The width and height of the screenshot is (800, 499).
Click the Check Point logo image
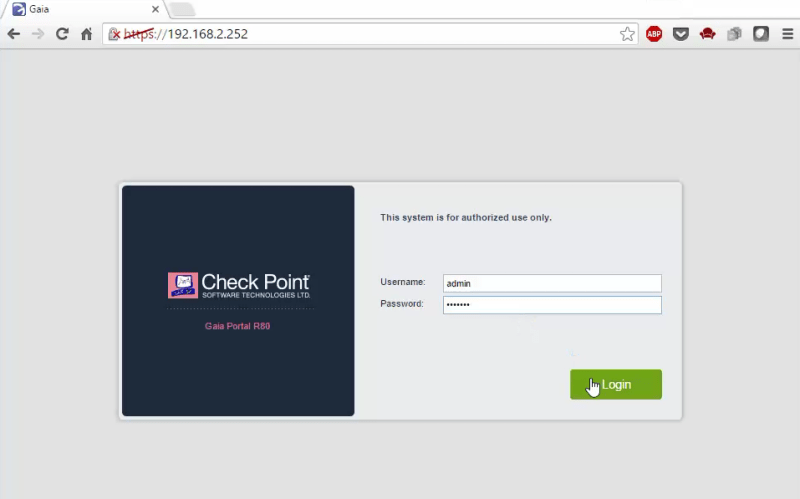point(239,285)
